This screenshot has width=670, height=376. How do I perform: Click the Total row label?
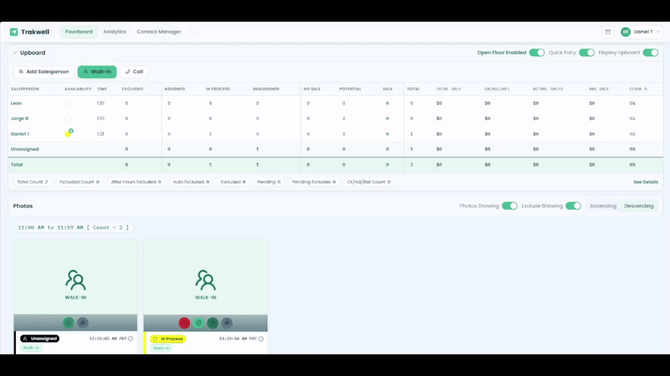tap(17, 164)
